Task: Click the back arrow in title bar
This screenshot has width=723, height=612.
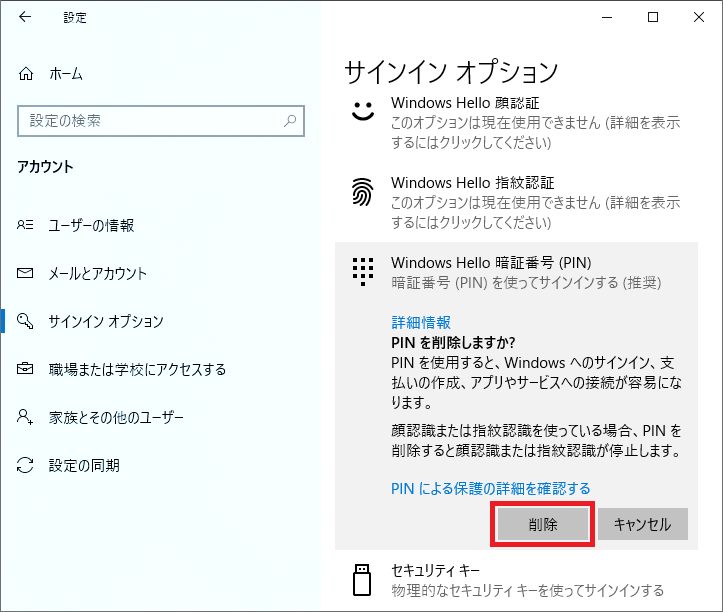Action: 25,17
